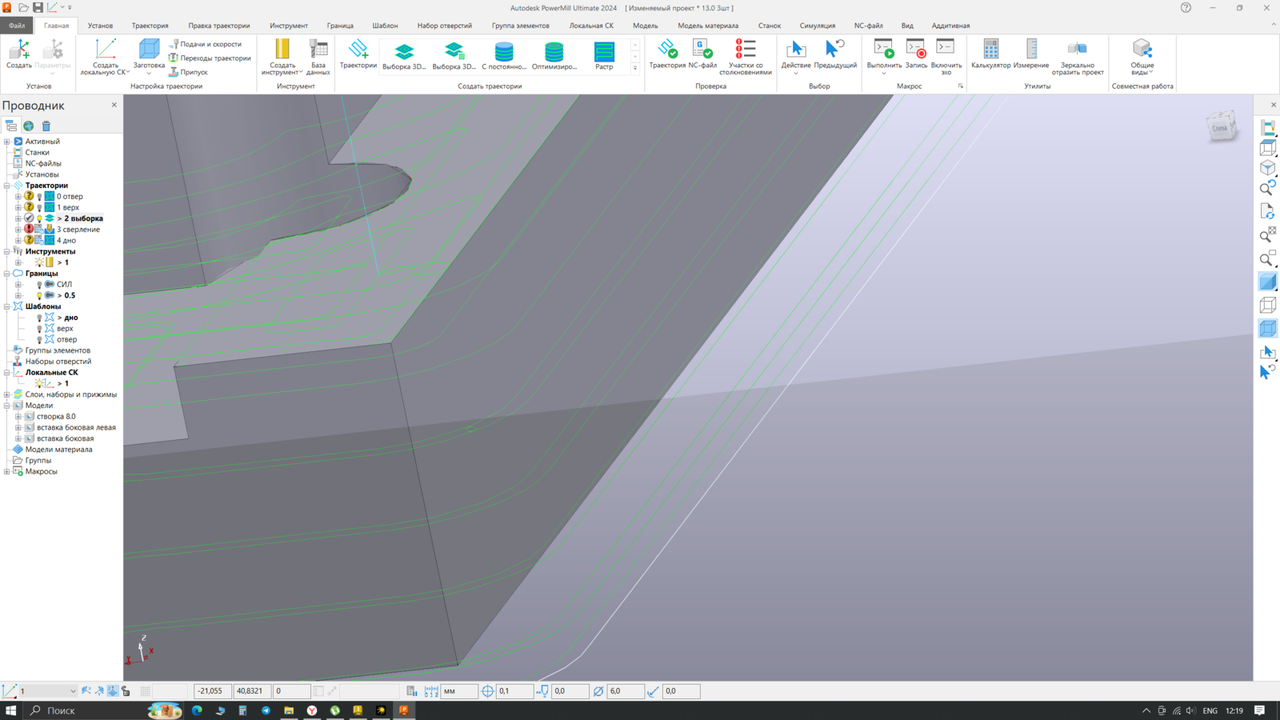Toggle light bulb for 0 отвер toolpath
1280x720 pixels.
point(39,197)
